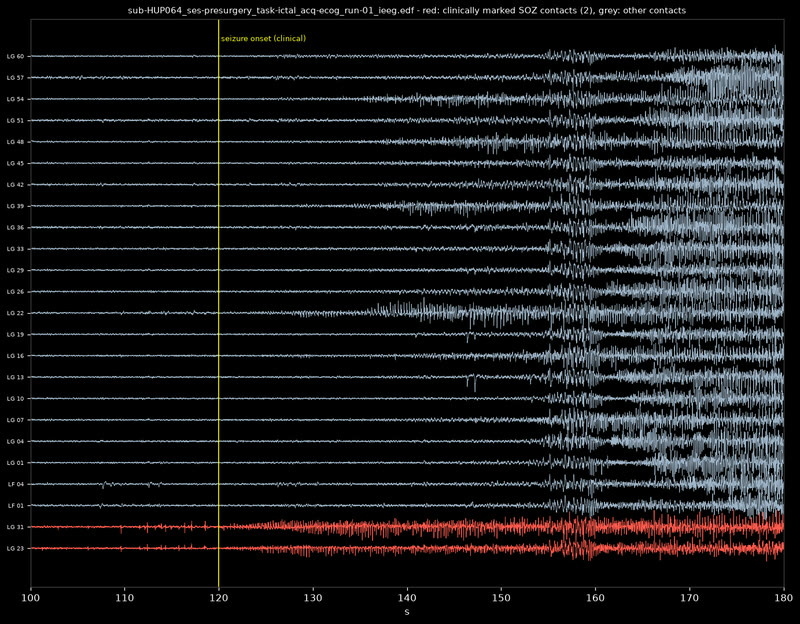Viewport: 800px width, 624px height.
Task: Select channel label LG 04
Action: pyautogui.click(x=15, y=441)
